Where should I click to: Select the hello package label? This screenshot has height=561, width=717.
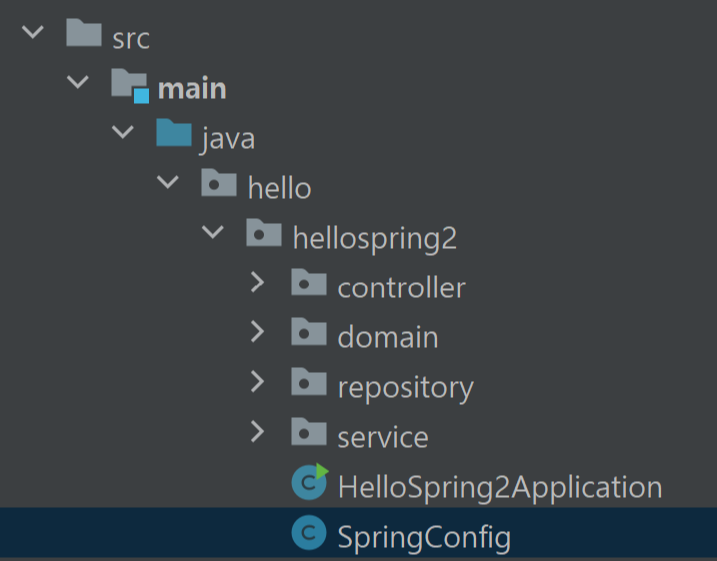(x=279, y=187)
